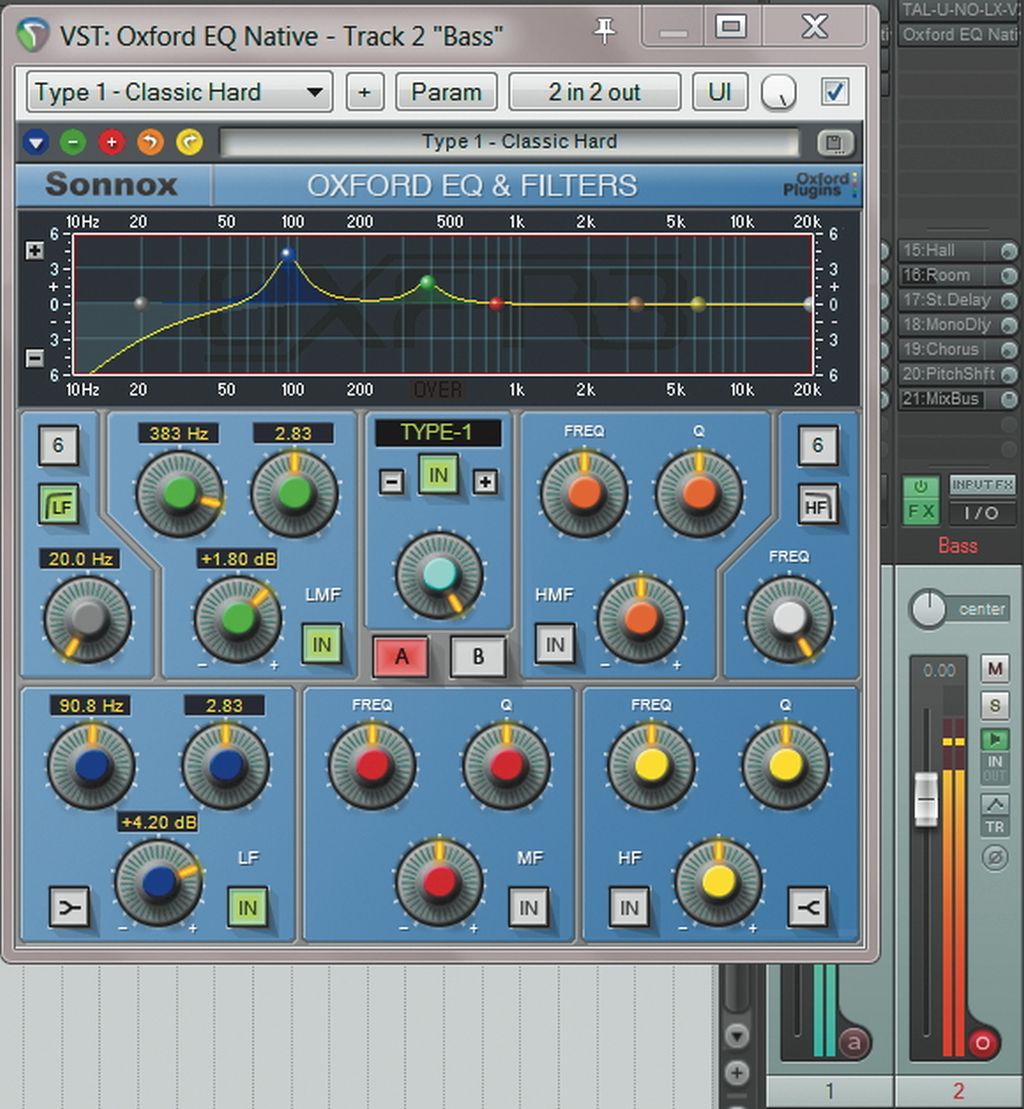Solo the Bass track in mixer
Screen dimensions: 1024x1109
click(995, 704)
